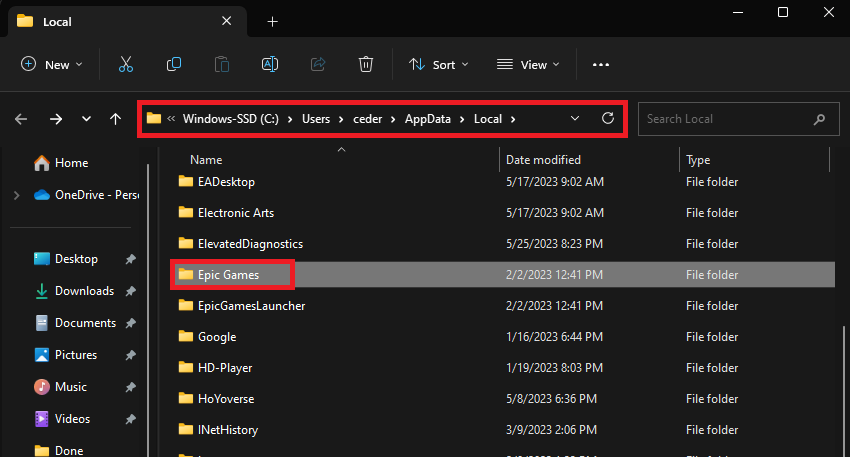This screenshot has width=850, height=457.
Task: Click the Local breadcrumb segment
Action: point(488,119)
